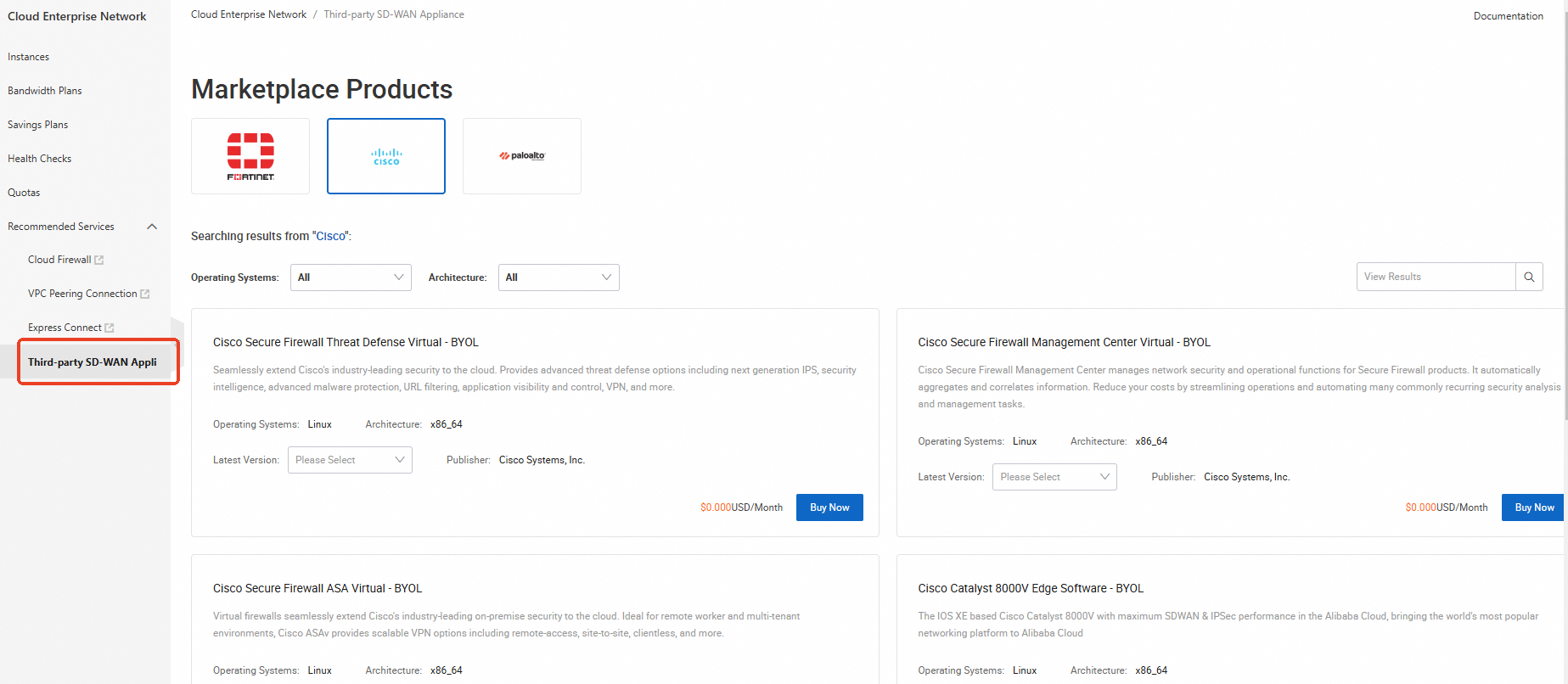
Task: Click the external link icon beside VPC Peering Connection
Action: pyautogui.click(x=145, y=294)
